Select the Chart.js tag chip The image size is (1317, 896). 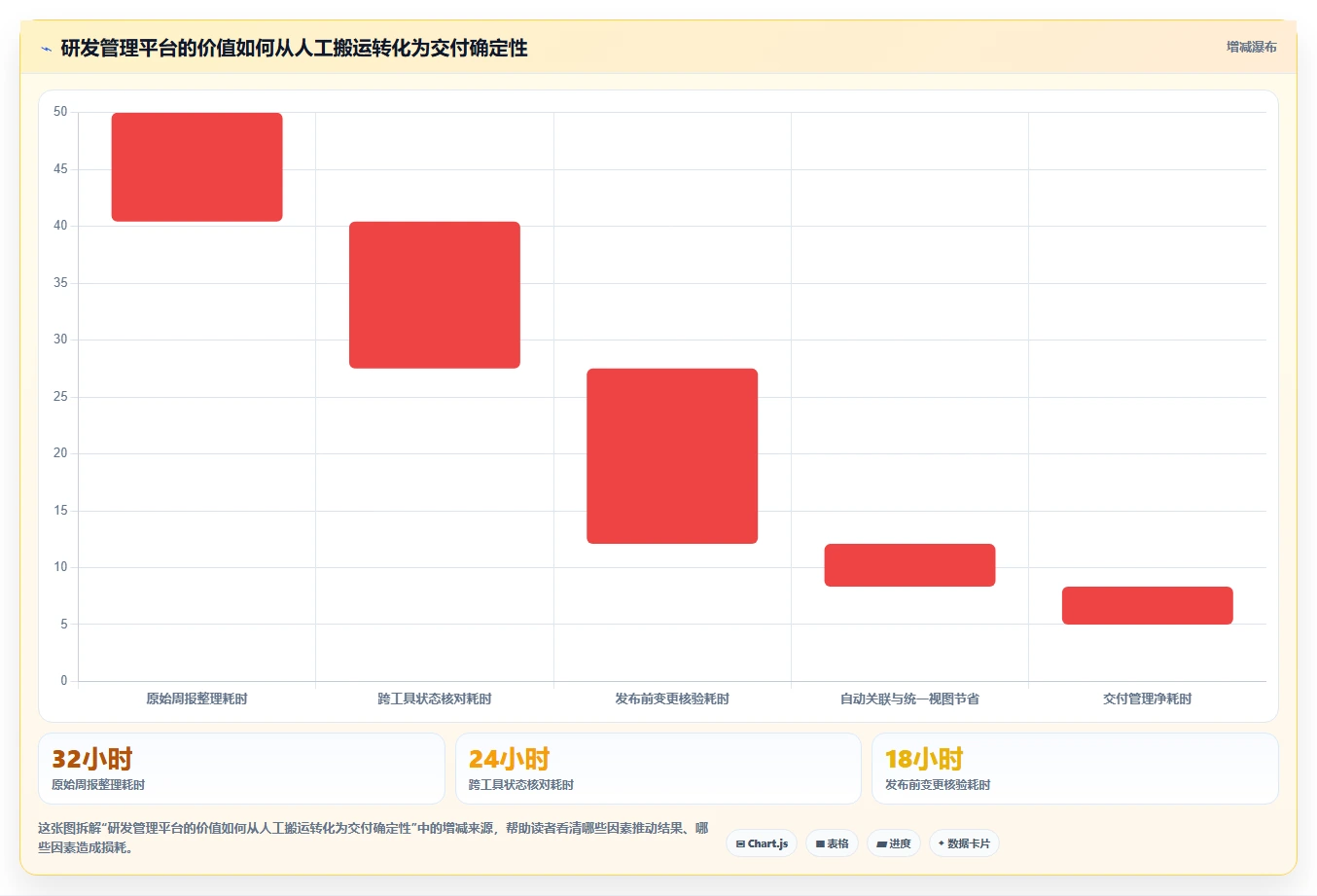tap(762, 843)
